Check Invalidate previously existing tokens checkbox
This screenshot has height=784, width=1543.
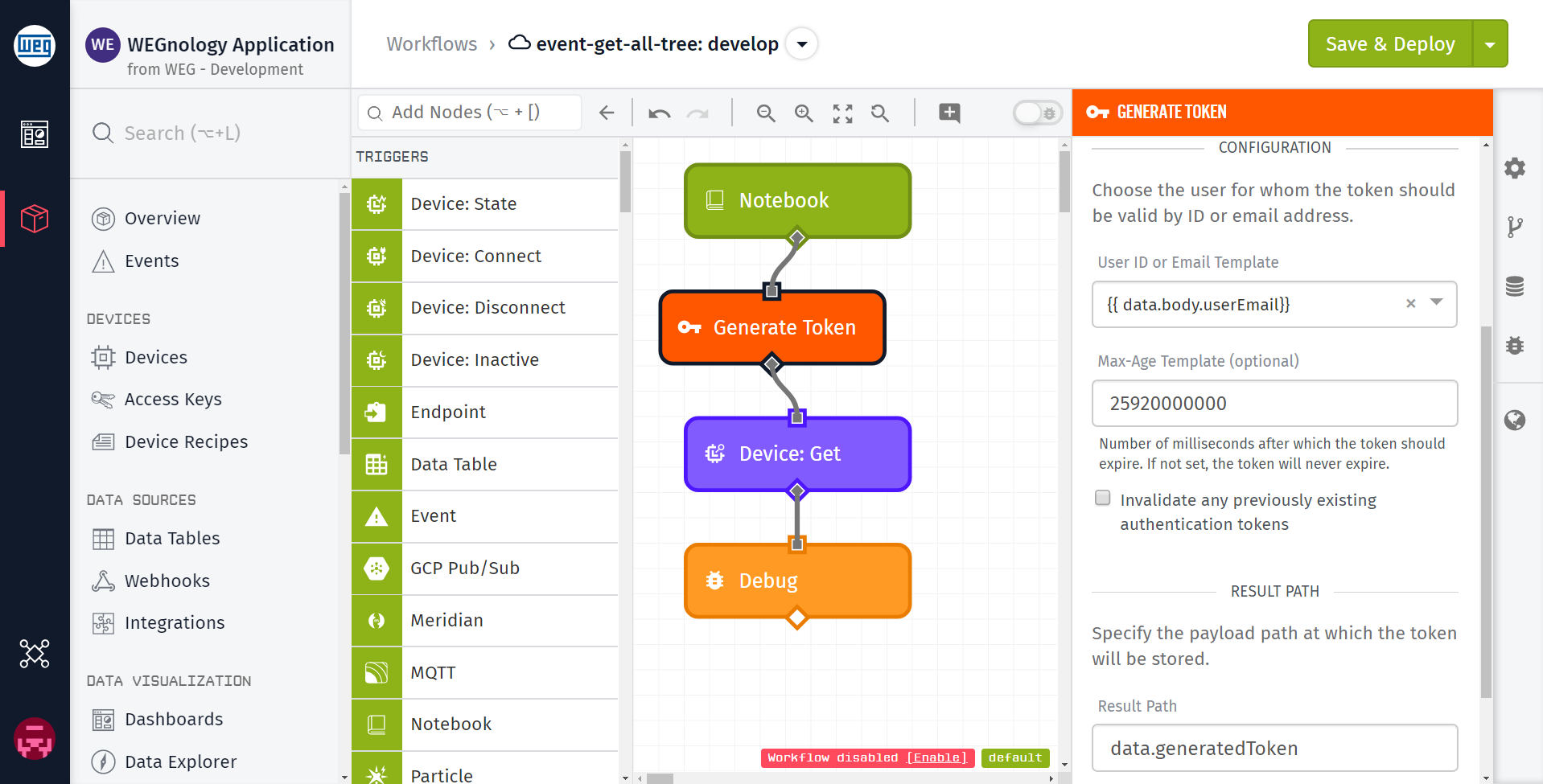1103,498
